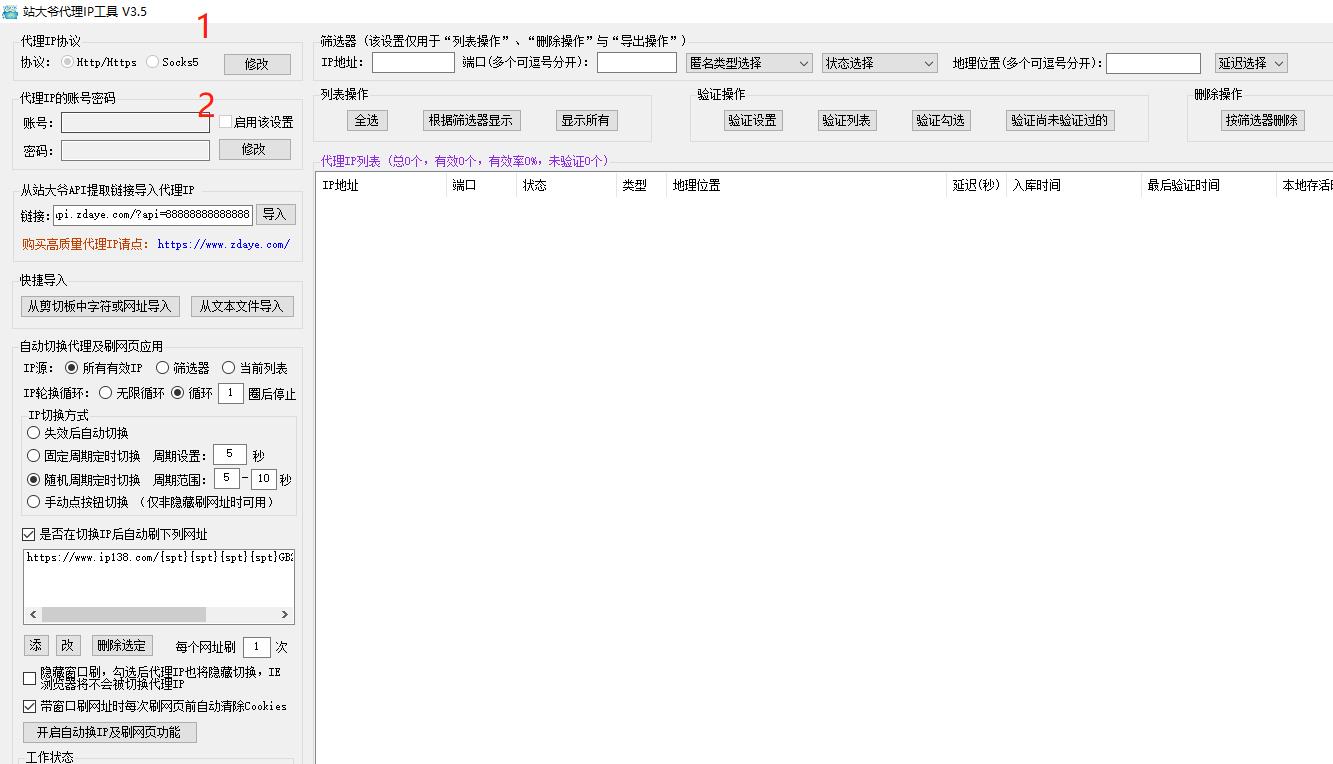Select the Socks5 protocol option

[x=153, y=61]
